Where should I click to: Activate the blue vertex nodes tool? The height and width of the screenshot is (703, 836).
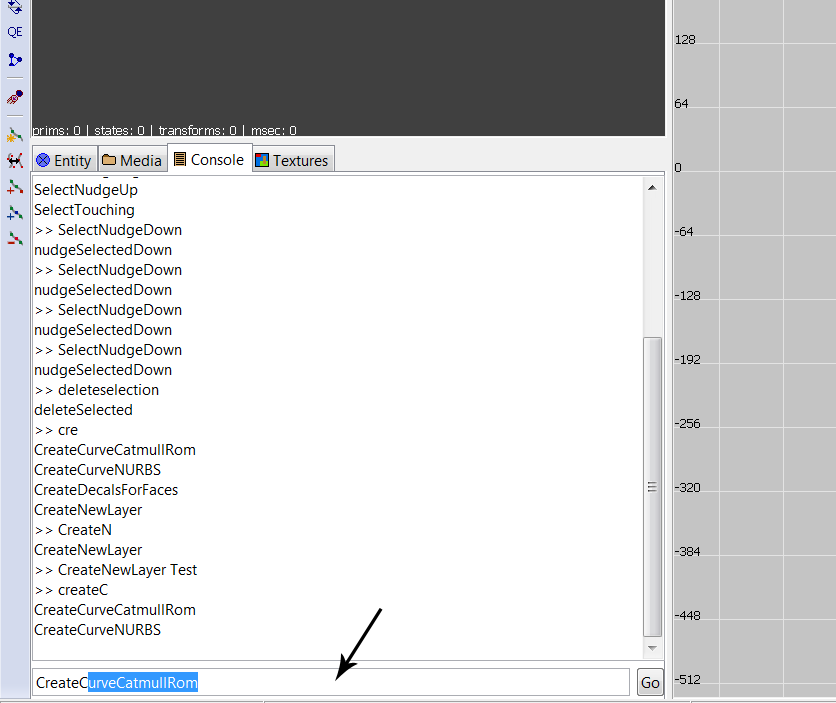click(x=15, y=60)
